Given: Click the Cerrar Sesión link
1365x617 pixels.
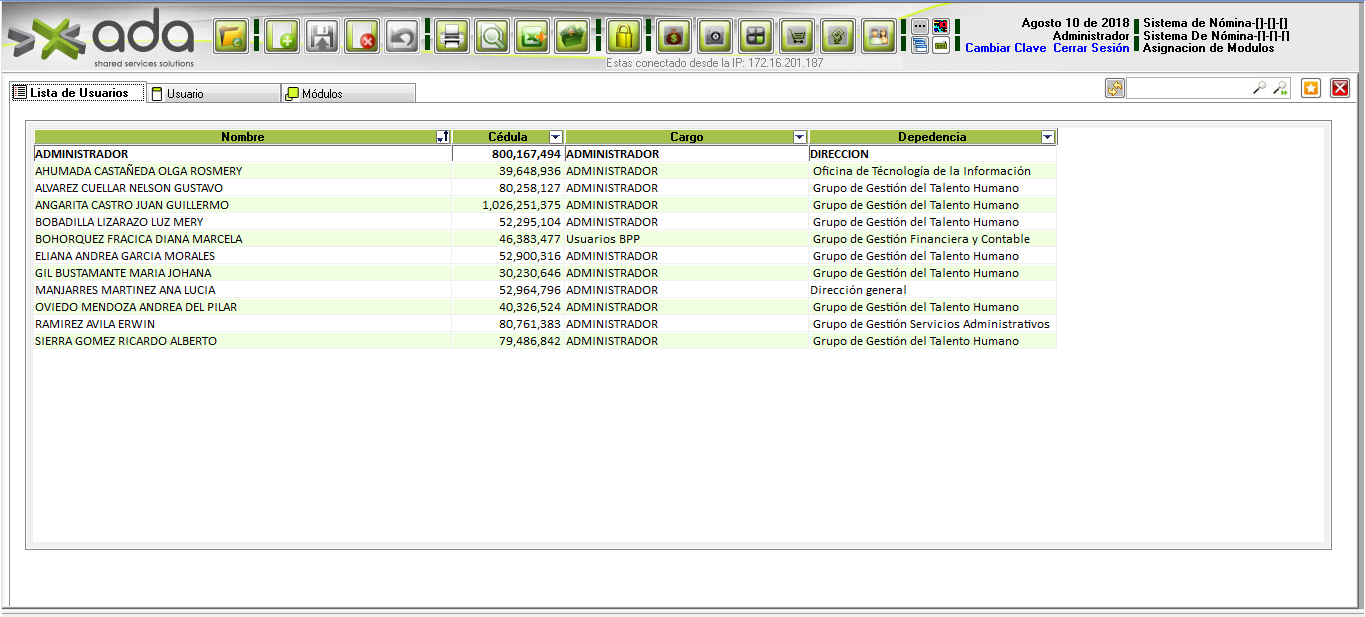Looking at the screenshot, I should point(1091,48).
